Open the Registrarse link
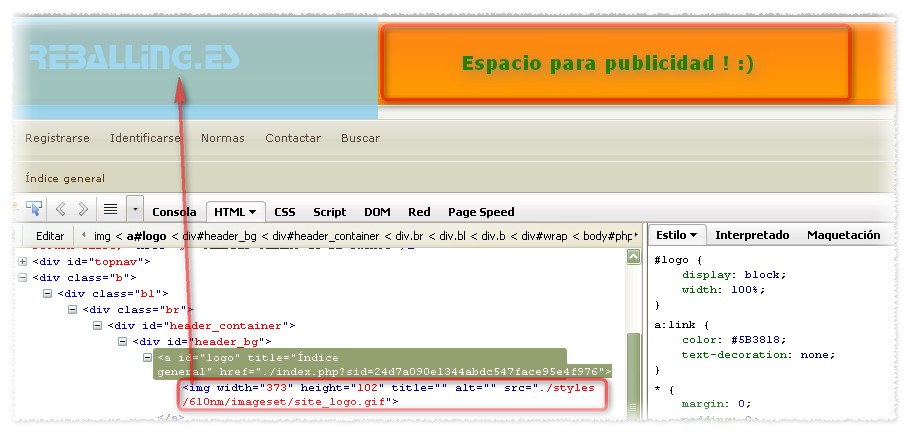Image resolution: width=909 pixels, height=433 pixels. coord(57,138)
